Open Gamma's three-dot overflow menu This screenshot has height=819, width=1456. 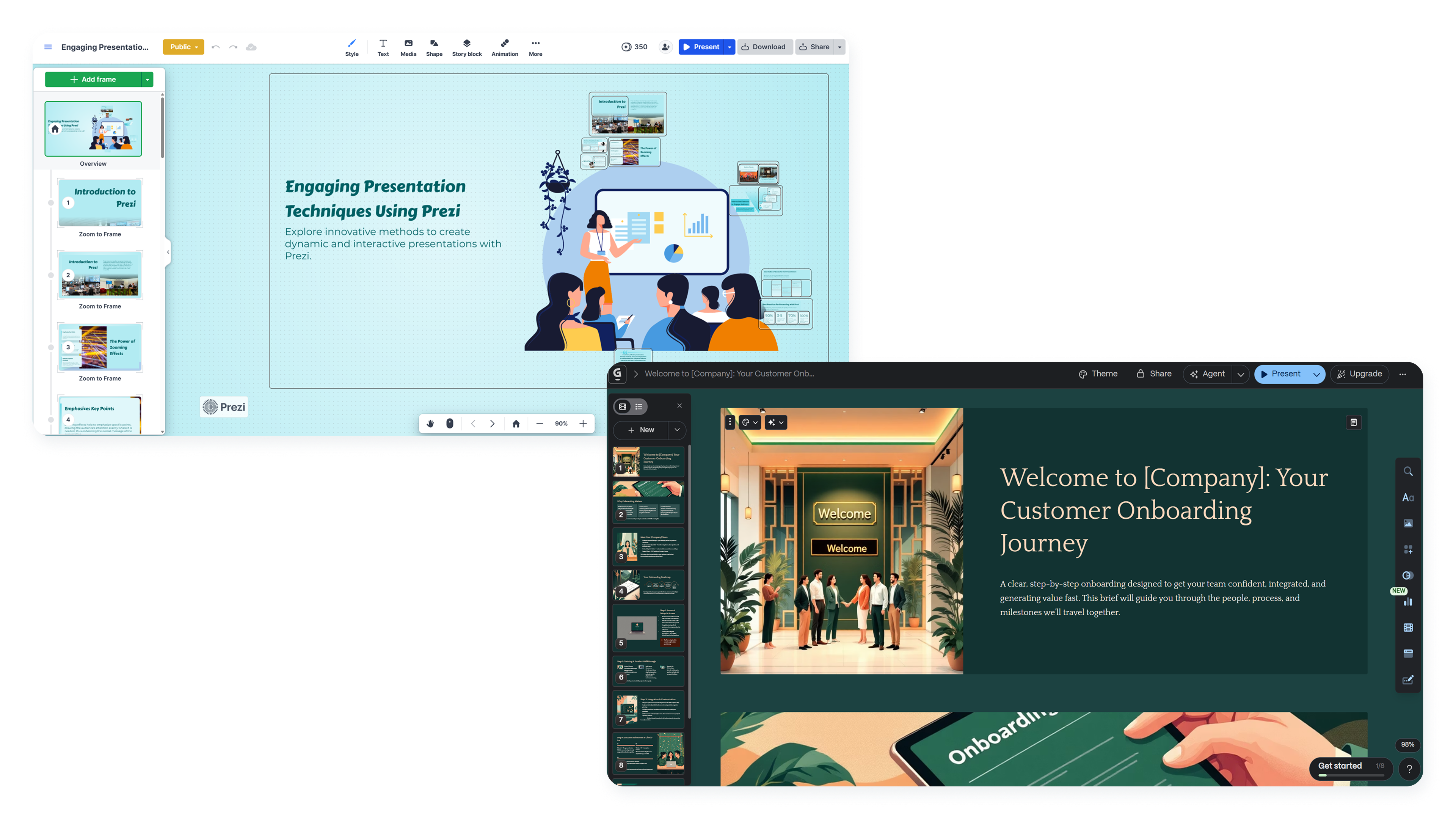(x=1403, y=373)
